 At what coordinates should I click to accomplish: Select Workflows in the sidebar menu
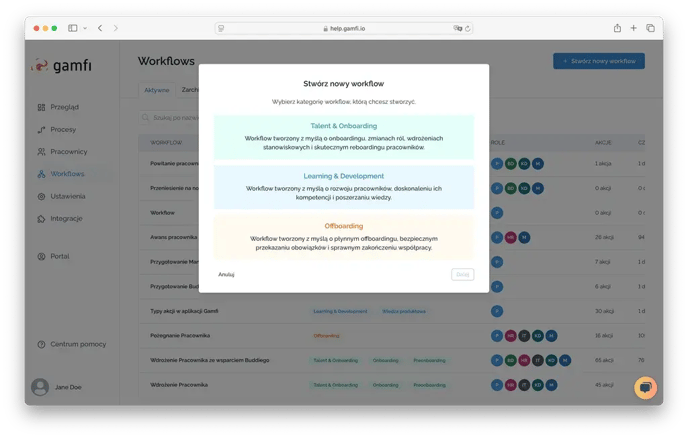[x=68, y=174]
